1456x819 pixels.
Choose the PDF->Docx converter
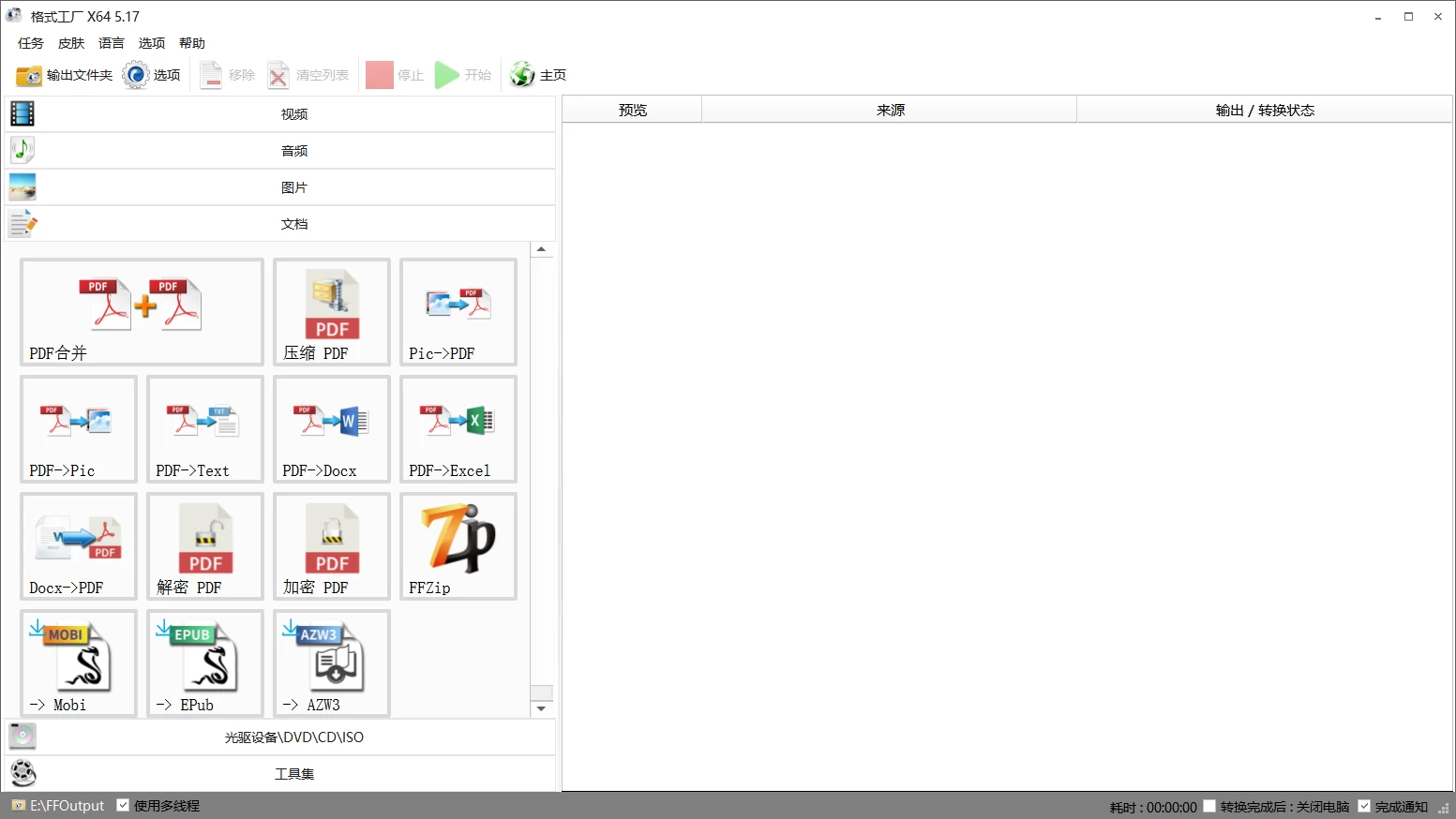332,429
